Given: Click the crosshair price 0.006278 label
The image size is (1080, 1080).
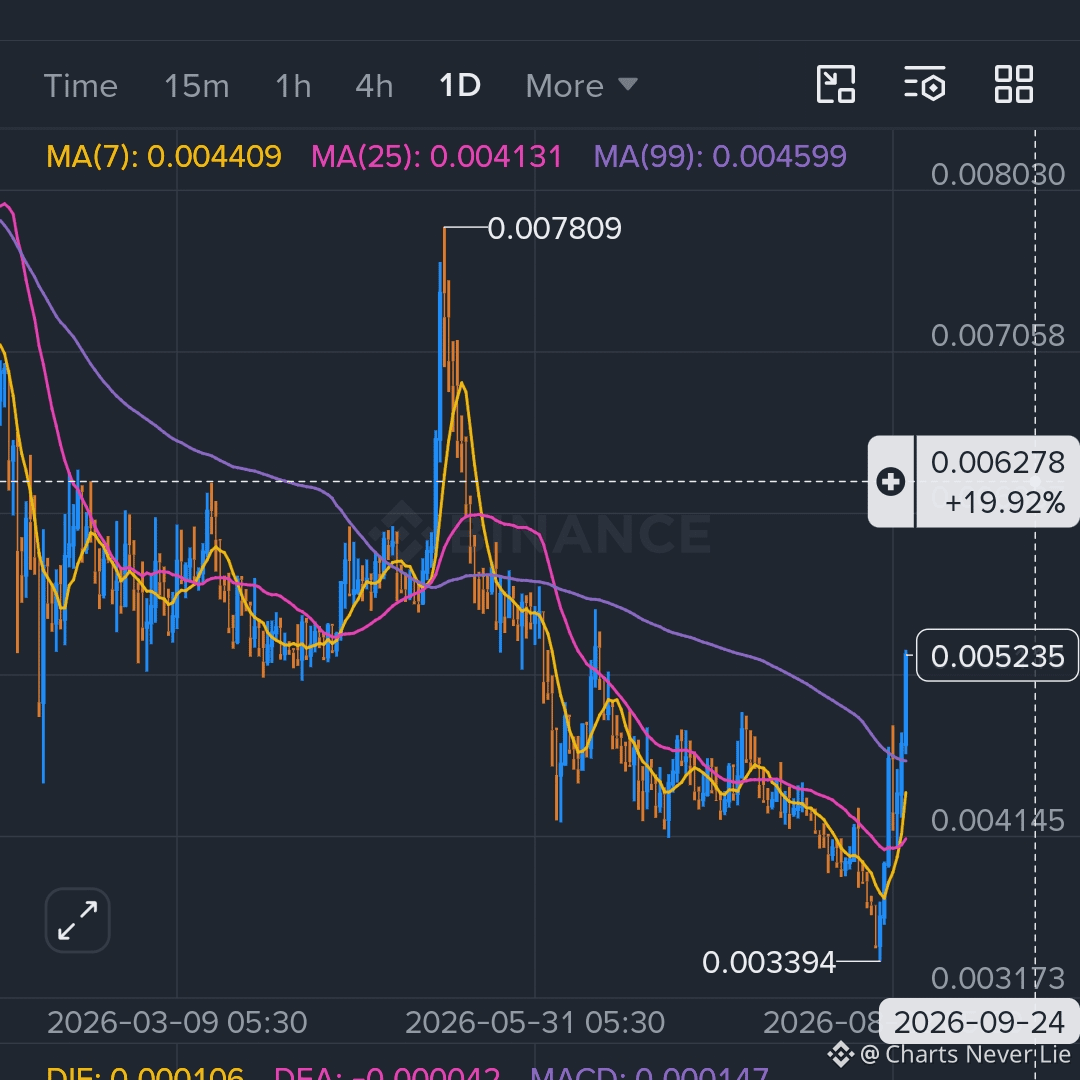Looking at the screenshot, I should (997, 462).
